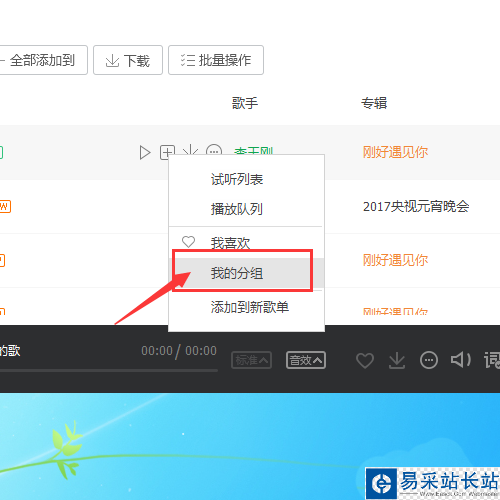Open player bar more options ellipsis
The height and width of the screenshot is (500, 500).
[429, 360]
